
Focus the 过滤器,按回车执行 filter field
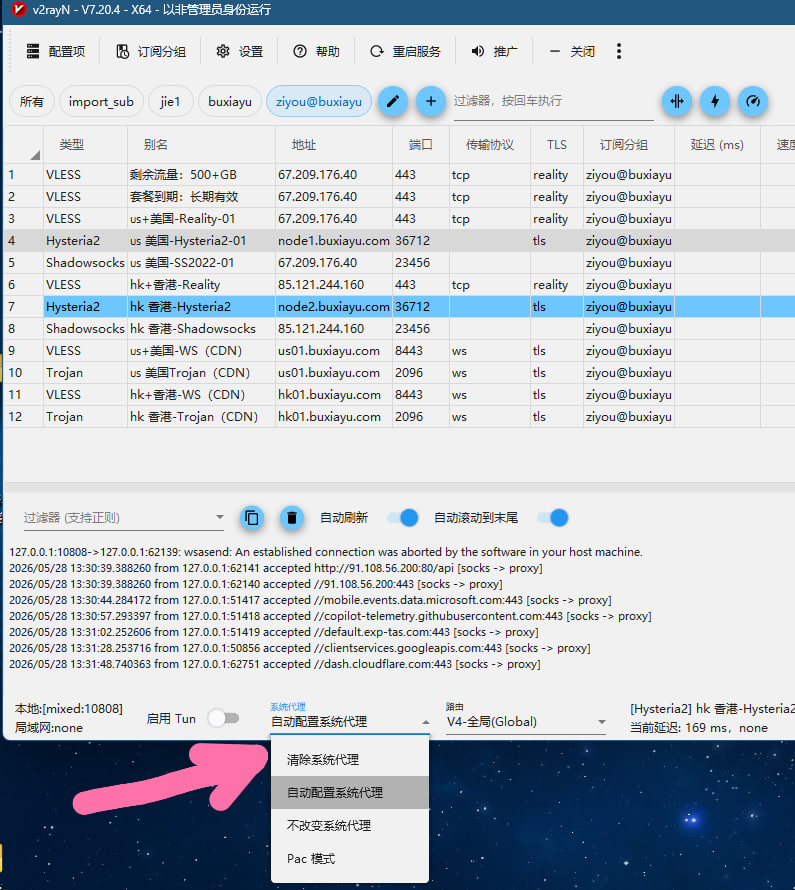553,102
